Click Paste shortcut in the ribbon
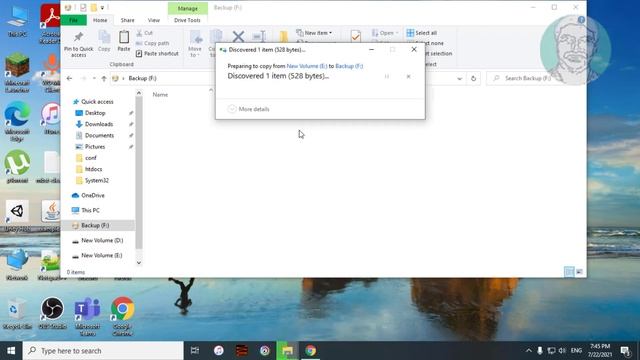 click(x=157, y=53)
